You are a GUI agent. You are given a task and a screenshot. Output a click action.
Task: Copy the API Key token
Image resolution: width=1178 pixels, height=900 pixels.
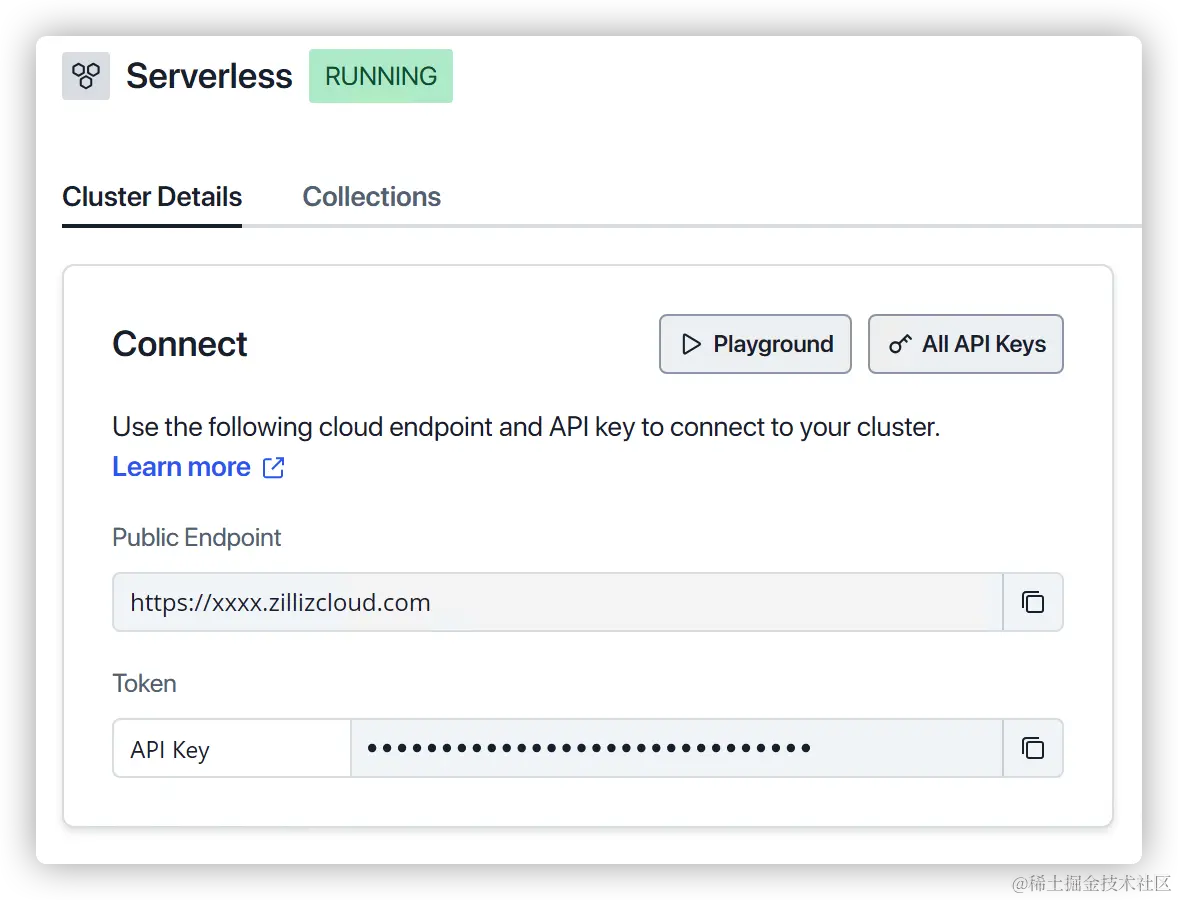(1033, 747)
